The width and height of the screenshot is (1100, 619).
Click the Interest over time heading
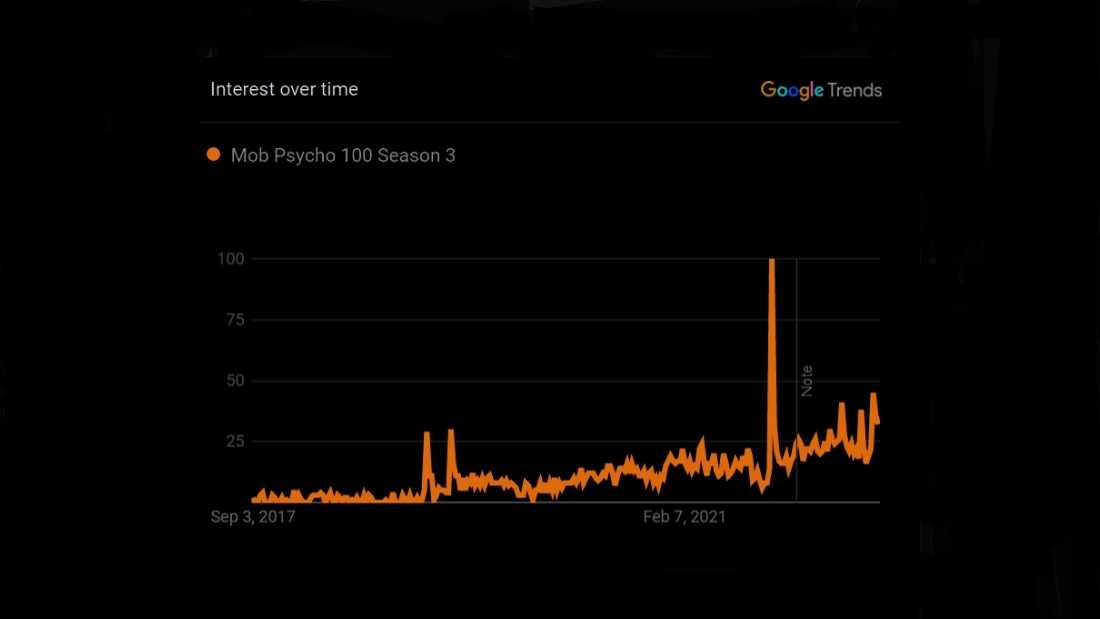[x=284, y=89]
